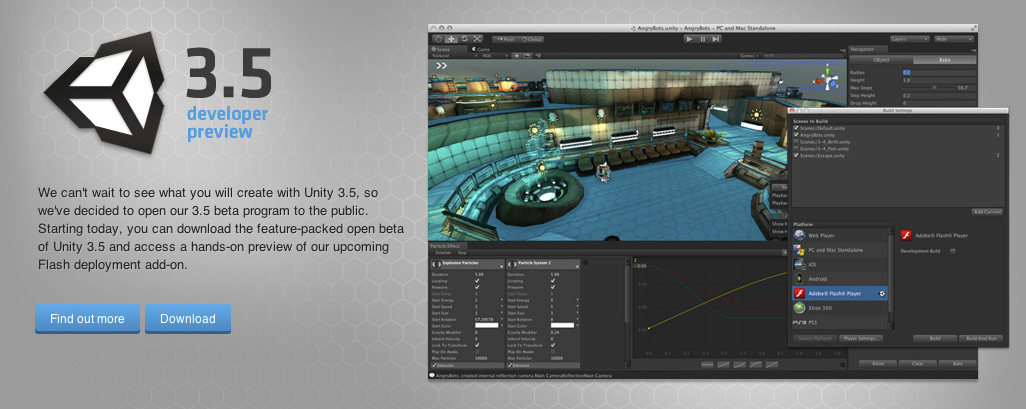Select the Scale tool
The image size is (1026, 409).
(x=477, y=39)
